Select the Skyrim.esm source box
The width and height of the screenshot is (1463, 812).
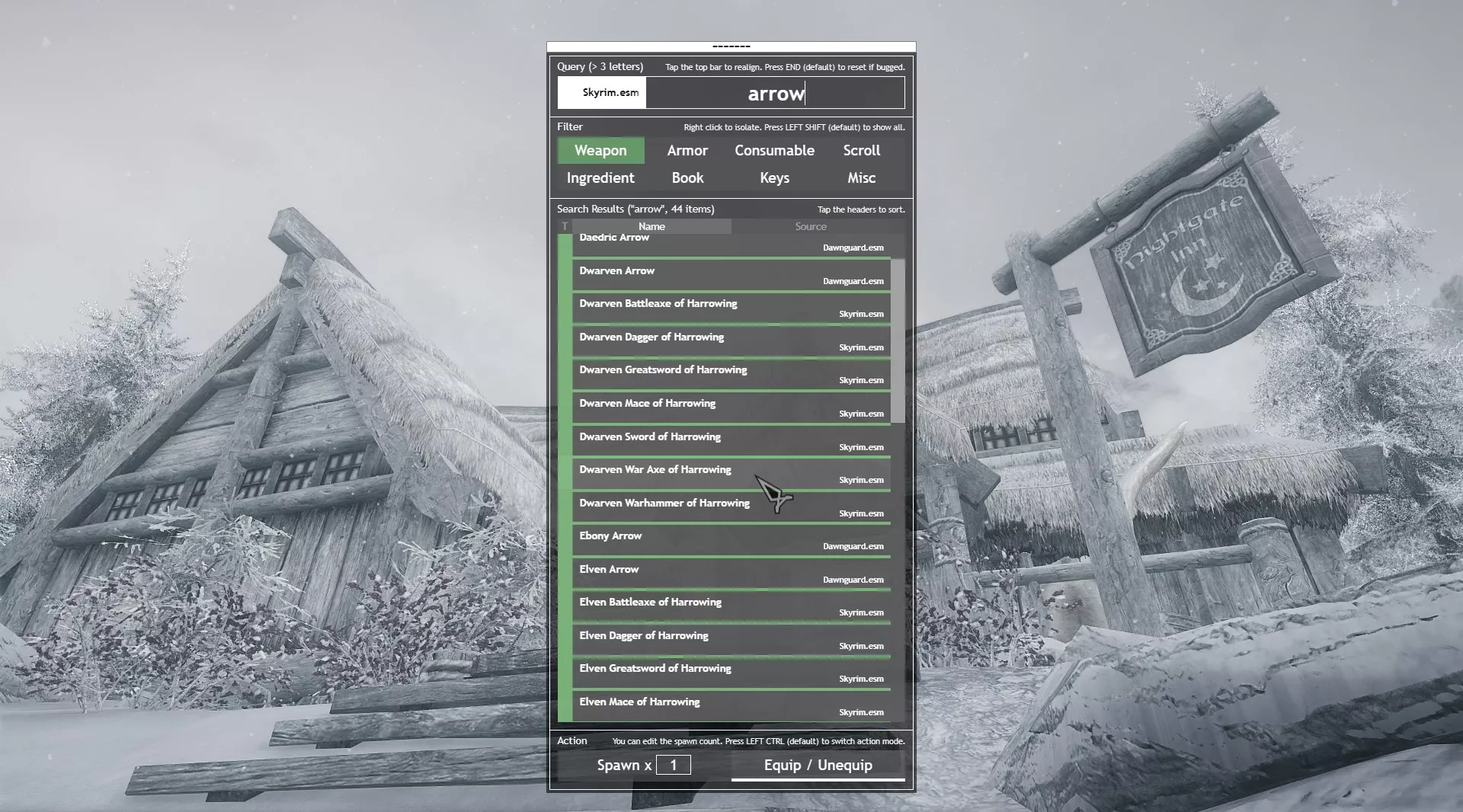(x=602, y=93)
